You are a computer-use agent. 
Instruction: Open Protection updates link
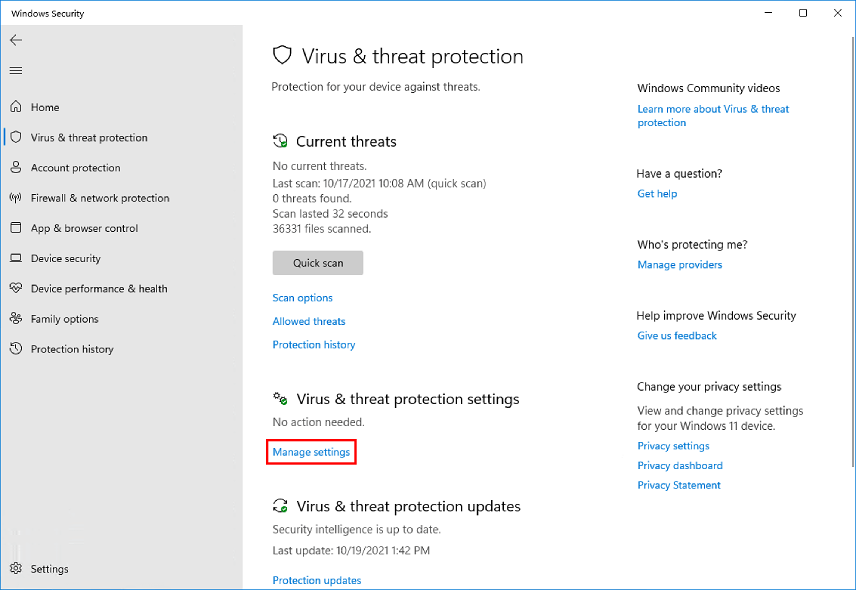(316, 580)
